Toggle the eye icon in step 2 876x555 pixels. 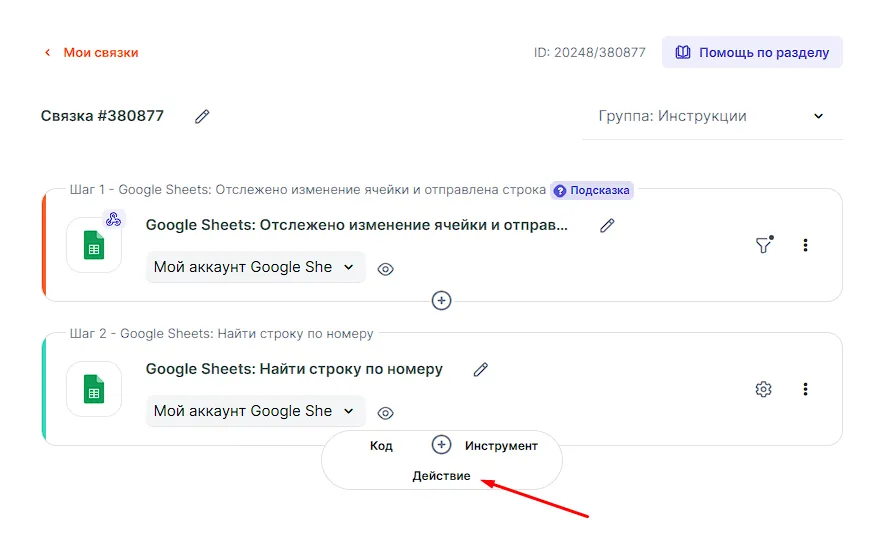386,413
